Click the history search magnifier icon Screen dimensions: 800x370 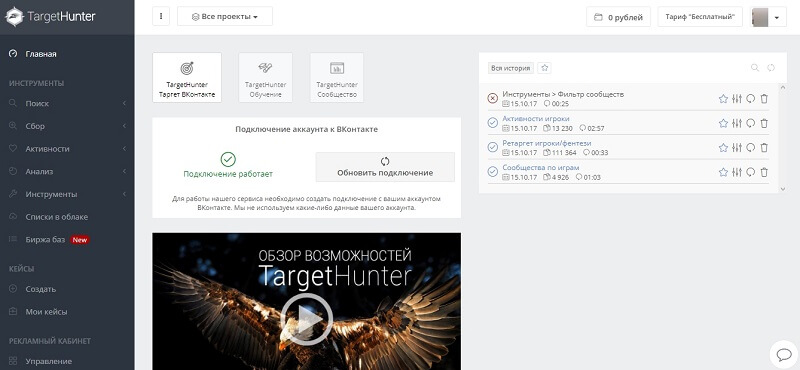[755, 67]
